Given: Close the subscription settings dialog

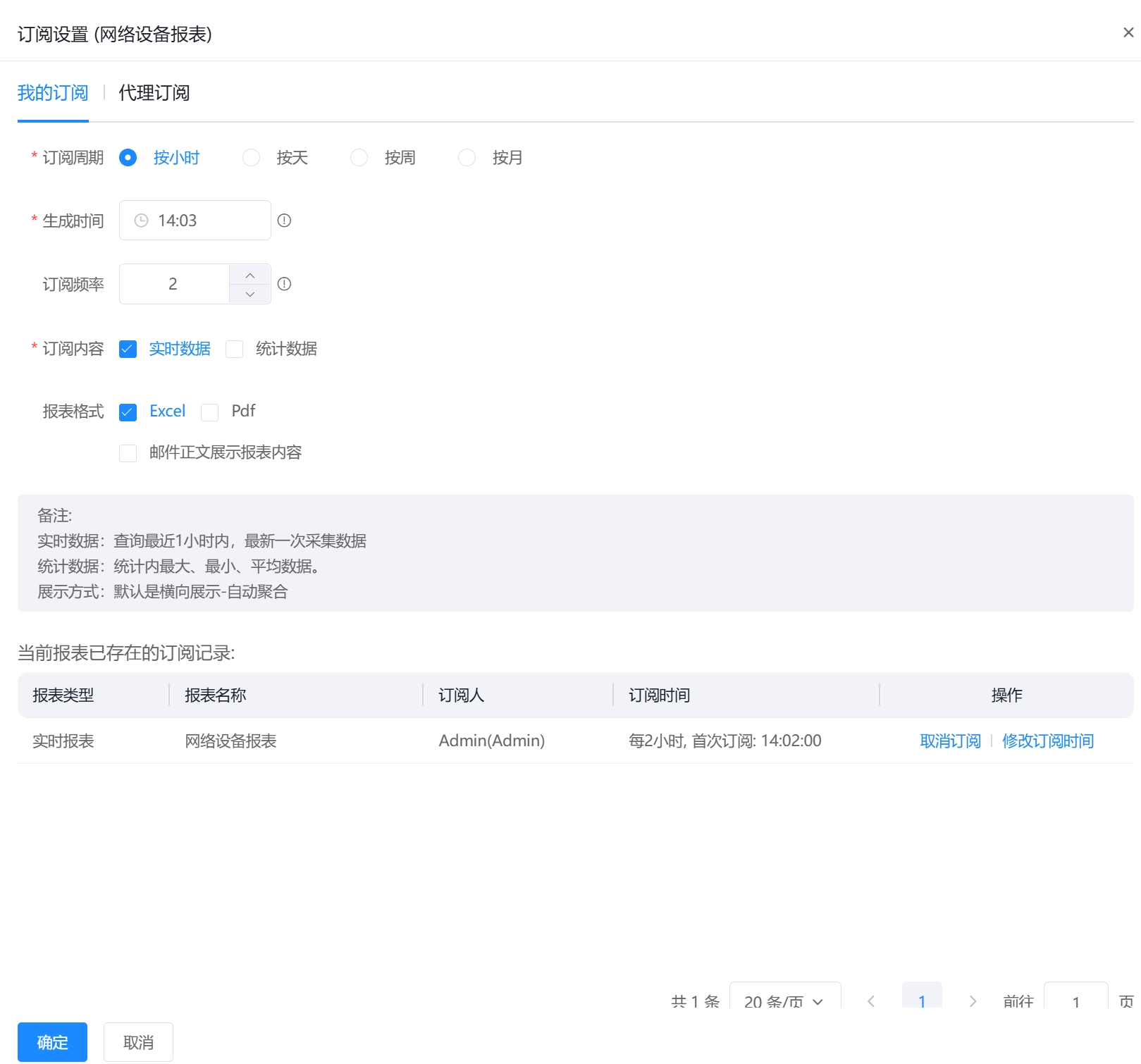Looking at the screenshot, I should click(1128, 32).
